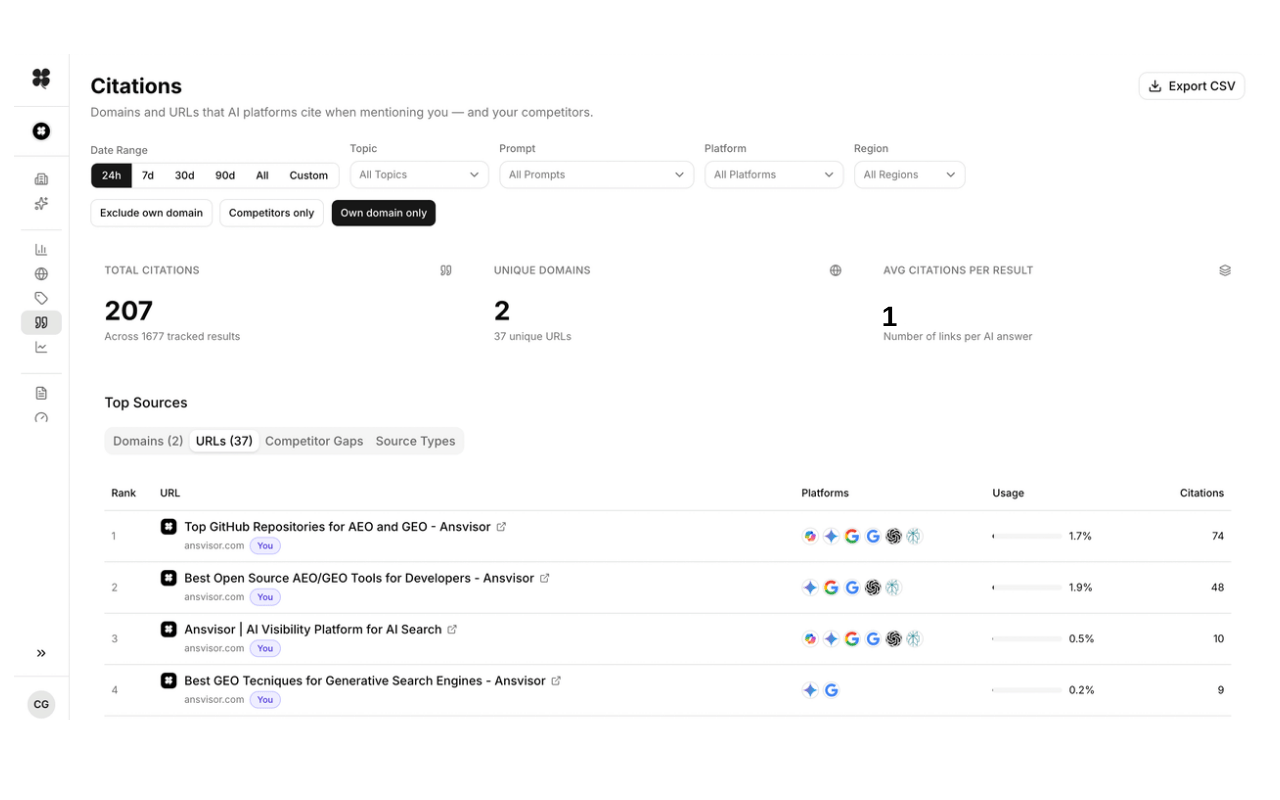Open the line chart sidebar section
Image resolution: width=1280 pixels, height=800 pixels.
tap(41, 347)
